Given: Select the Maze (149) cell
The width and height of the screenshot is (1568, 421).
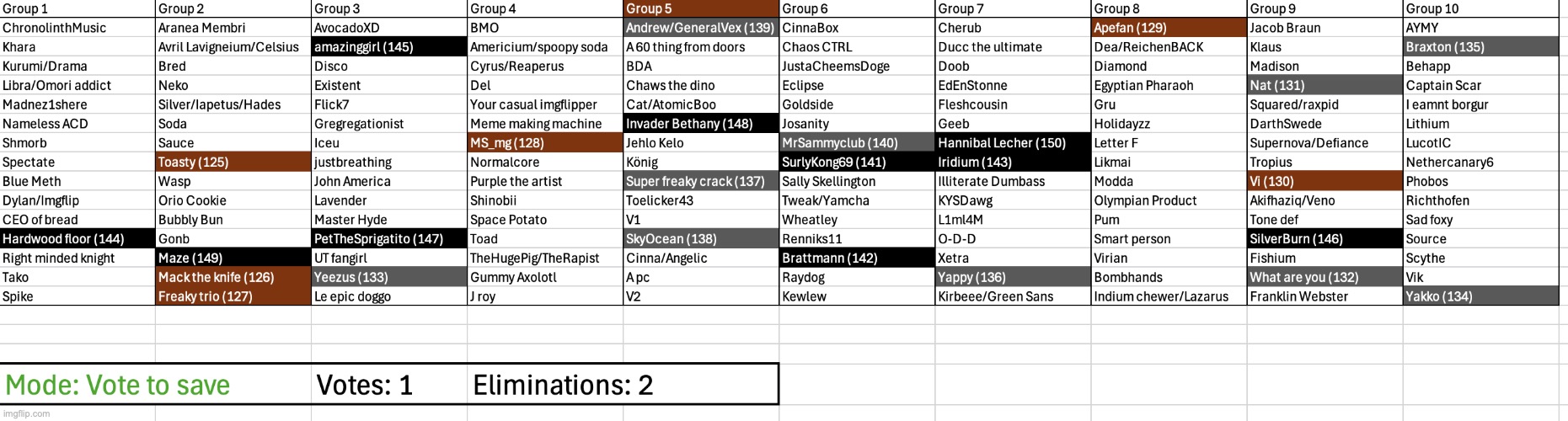Looking at the screenshot, I should click(x=233, y=258).
